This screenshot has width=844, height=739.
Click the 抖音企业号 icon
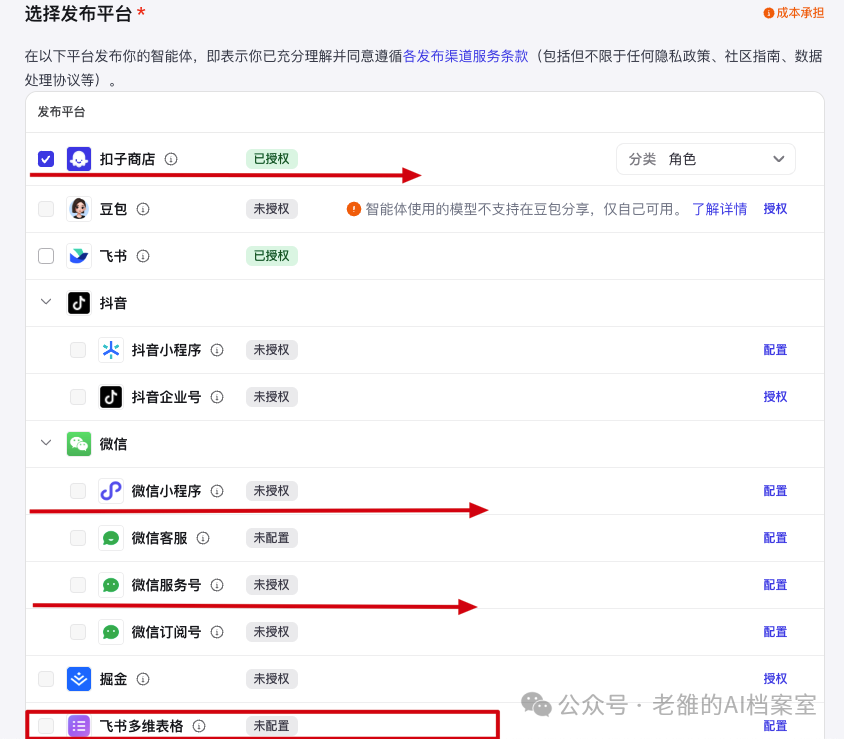[111, 397]
